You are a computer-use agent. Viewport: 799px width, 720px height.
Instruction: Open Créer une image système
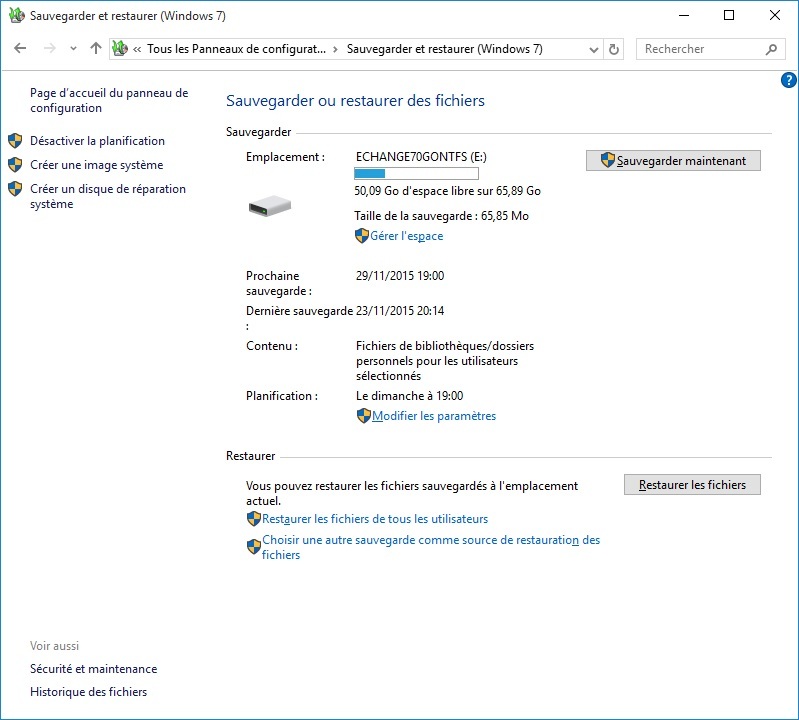[96, 165]
